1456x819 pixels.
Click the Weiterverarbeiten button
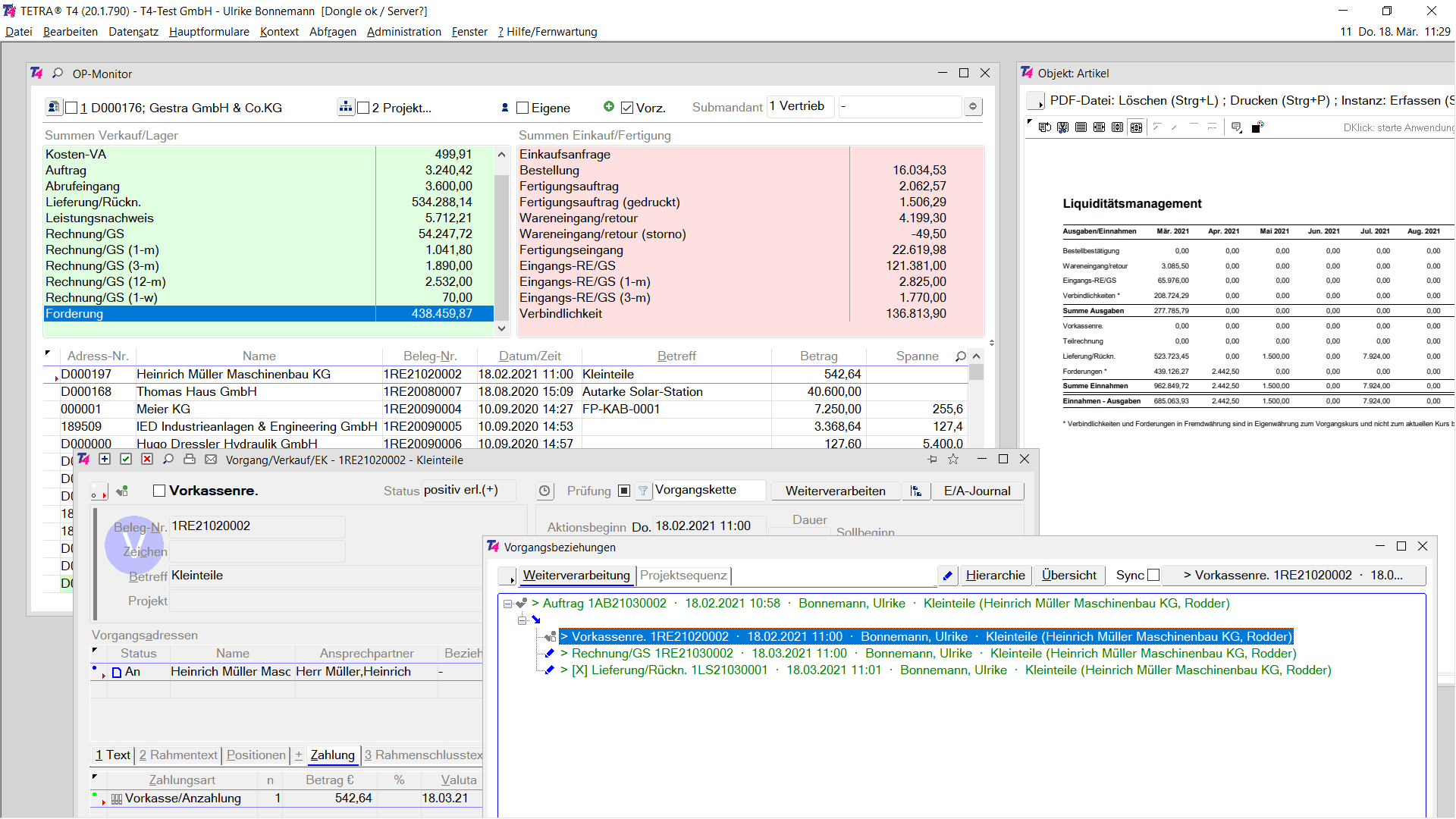(836, 491)
